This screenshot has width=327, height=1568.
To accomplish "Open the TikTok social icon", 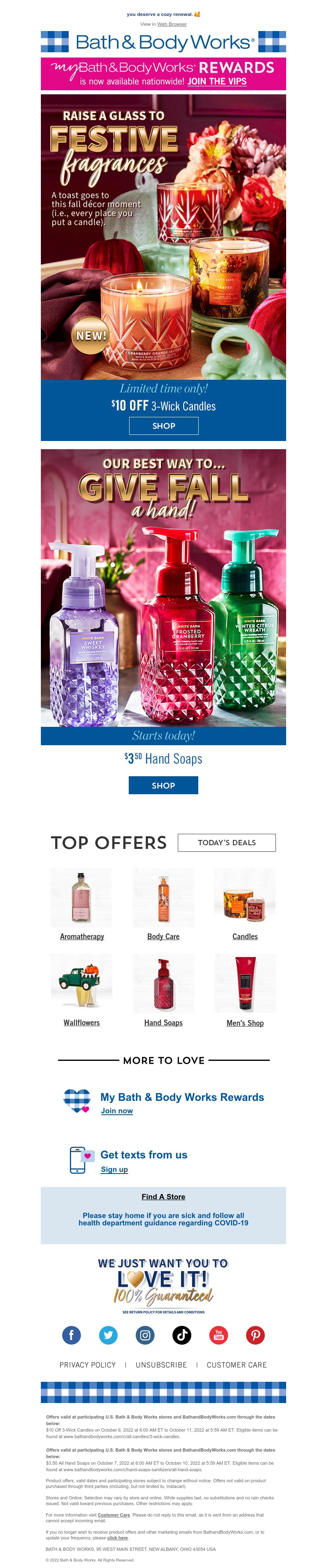I will coord(181,1335).
